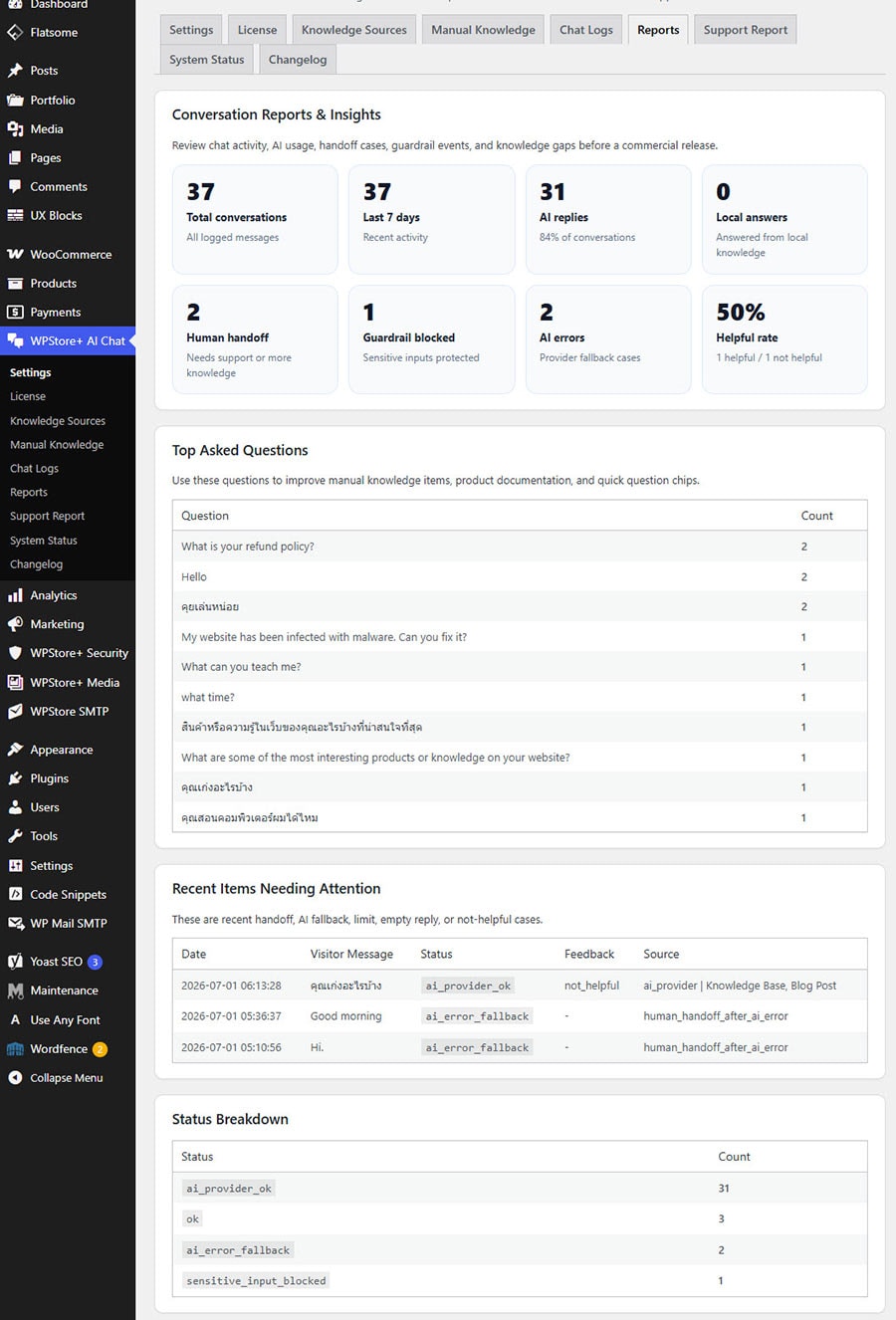896x1320 pixels.
Task: Click the Guardrail blocked card
Action: click(x=431, y=340)
